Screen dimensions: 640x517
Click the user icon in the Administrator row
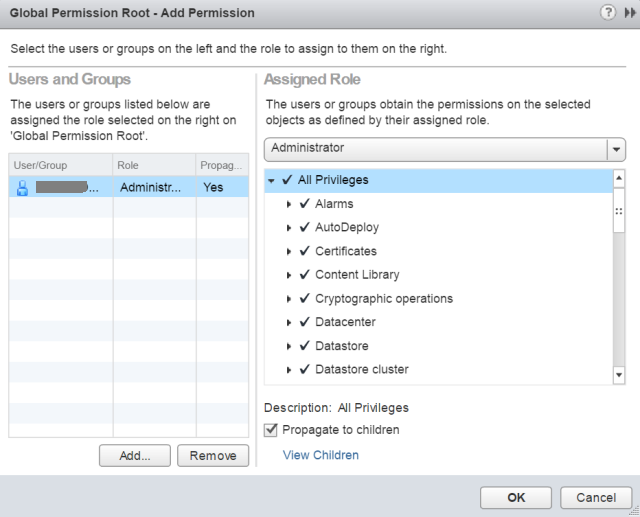tap(22, 187)
